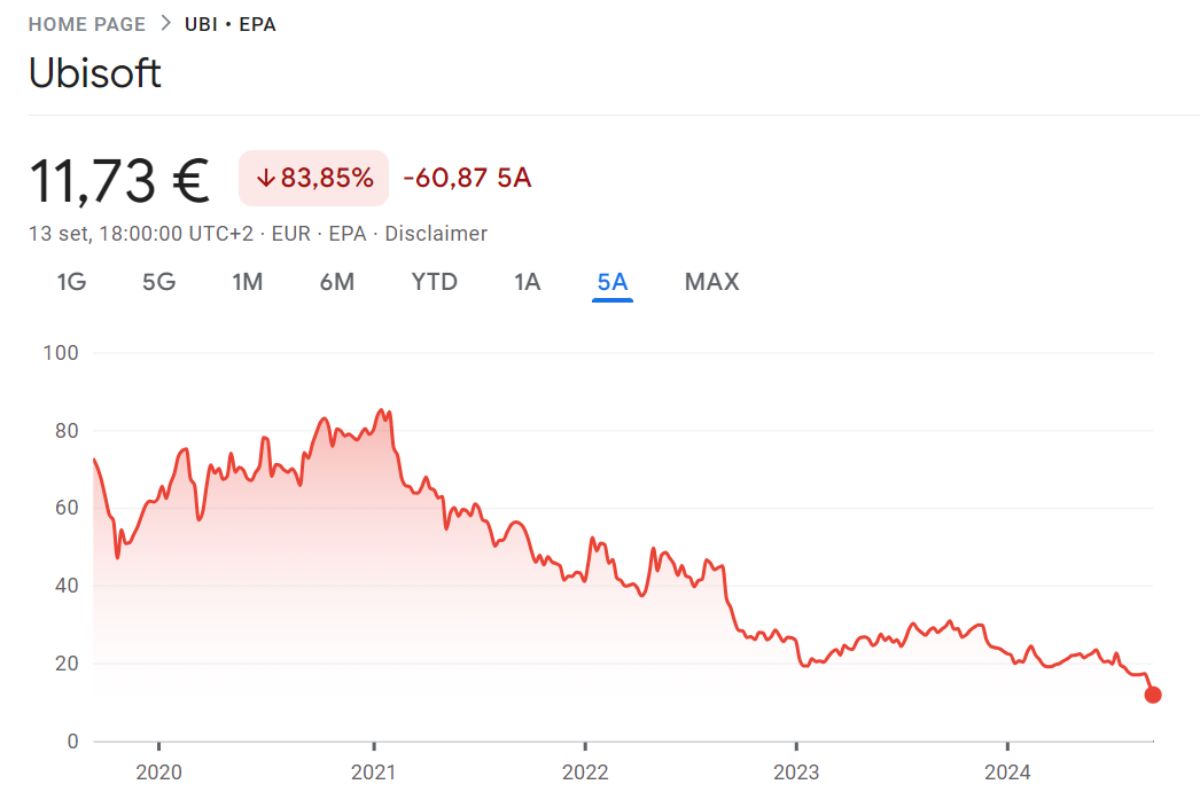The height and width of the screenshot is (800, 1200).
Task: Switch to the 6M range tab
Action: click(337, 282)
